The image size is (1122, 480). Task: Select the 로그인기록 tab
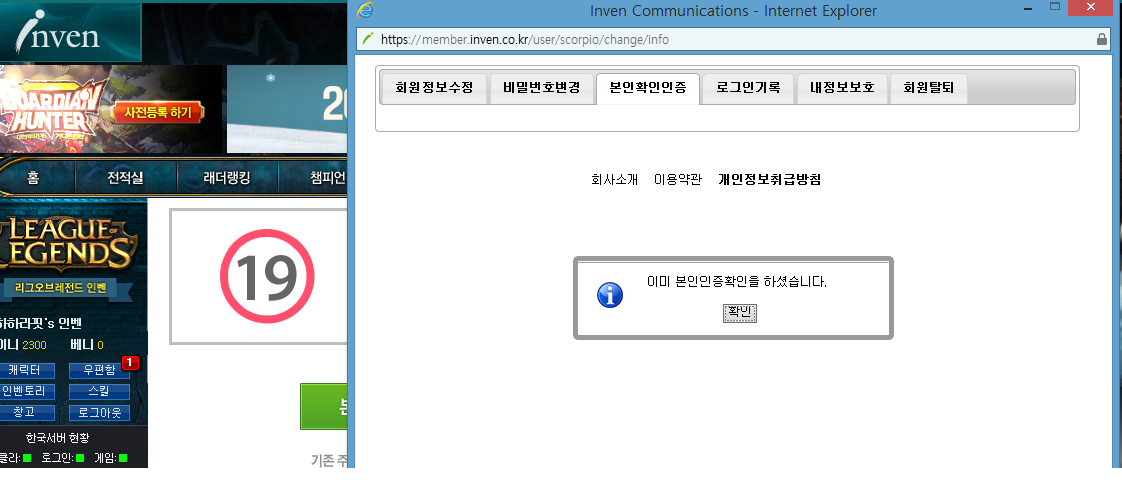tap(748, 88)
